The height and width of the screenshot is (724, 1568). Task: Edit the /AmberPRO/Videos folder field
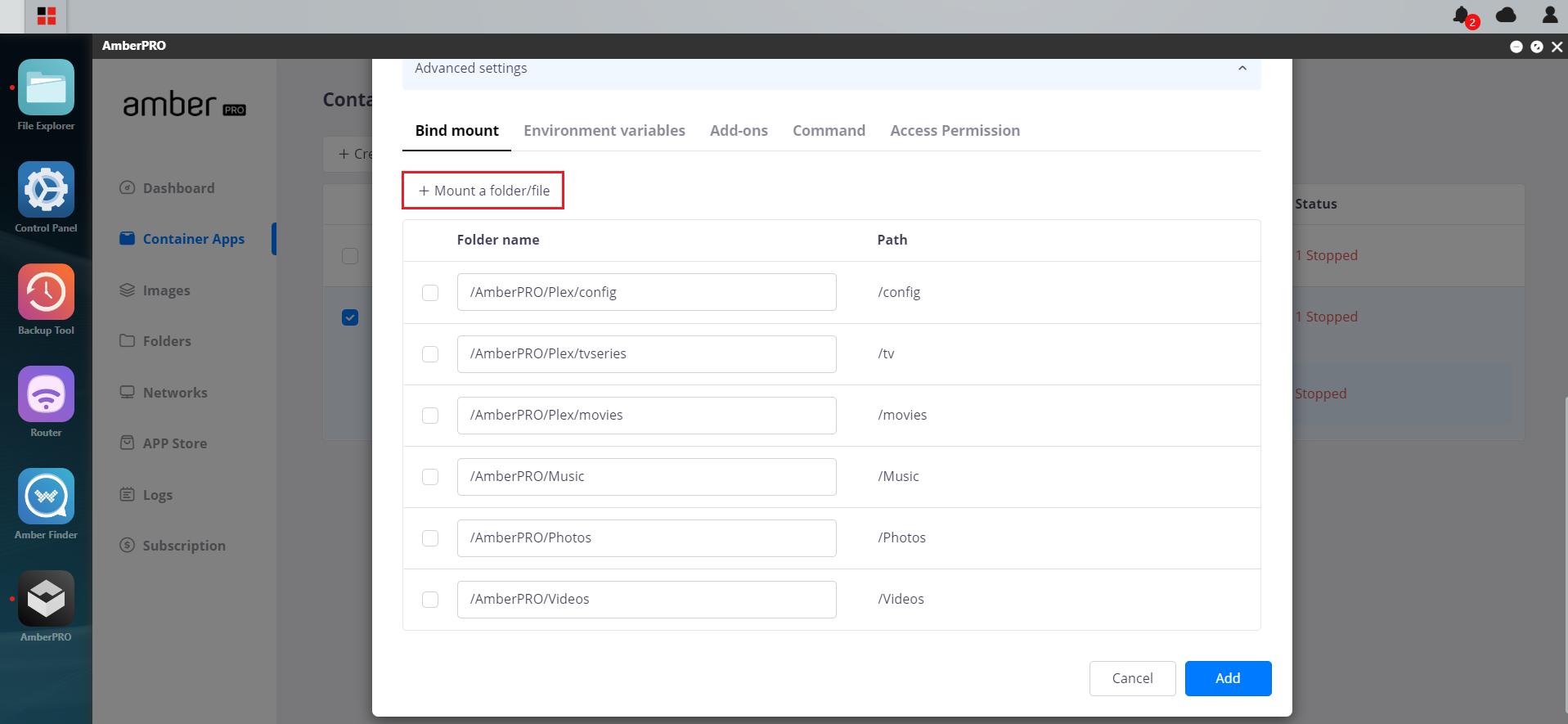click(646, 599)
